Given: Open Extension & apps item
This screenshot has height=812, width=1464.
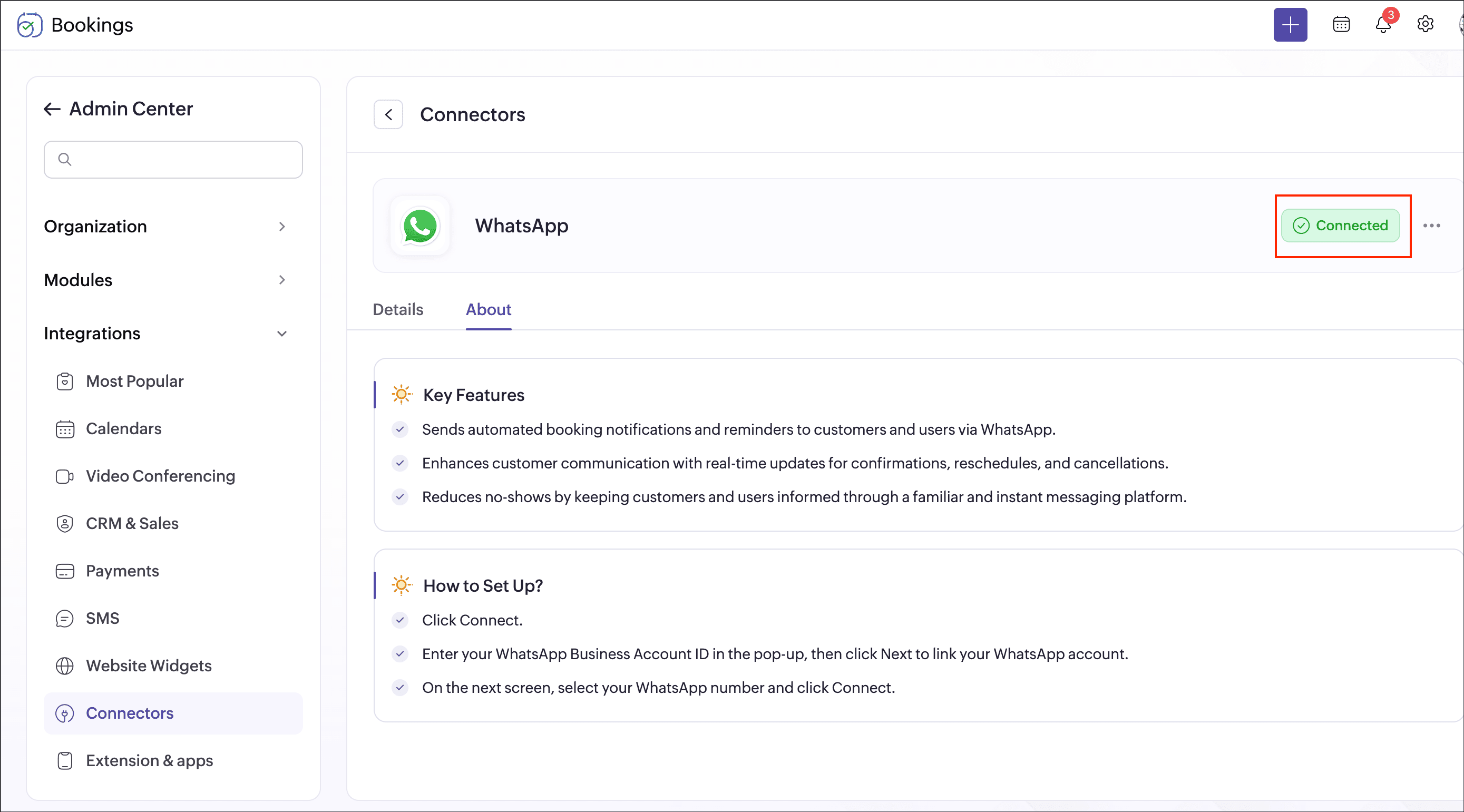Looking at the screenshot, I should click(x=149, y=761).
